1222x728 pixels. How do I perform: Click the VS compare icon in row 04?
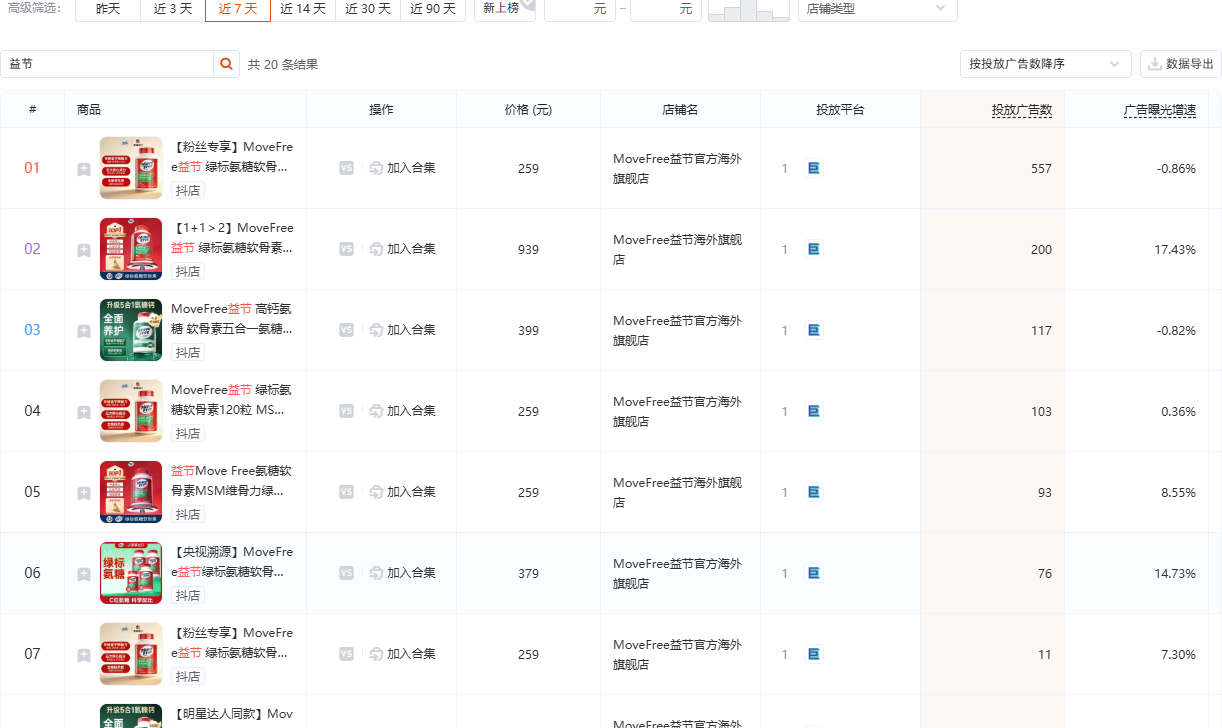click(x=346, y=411)
